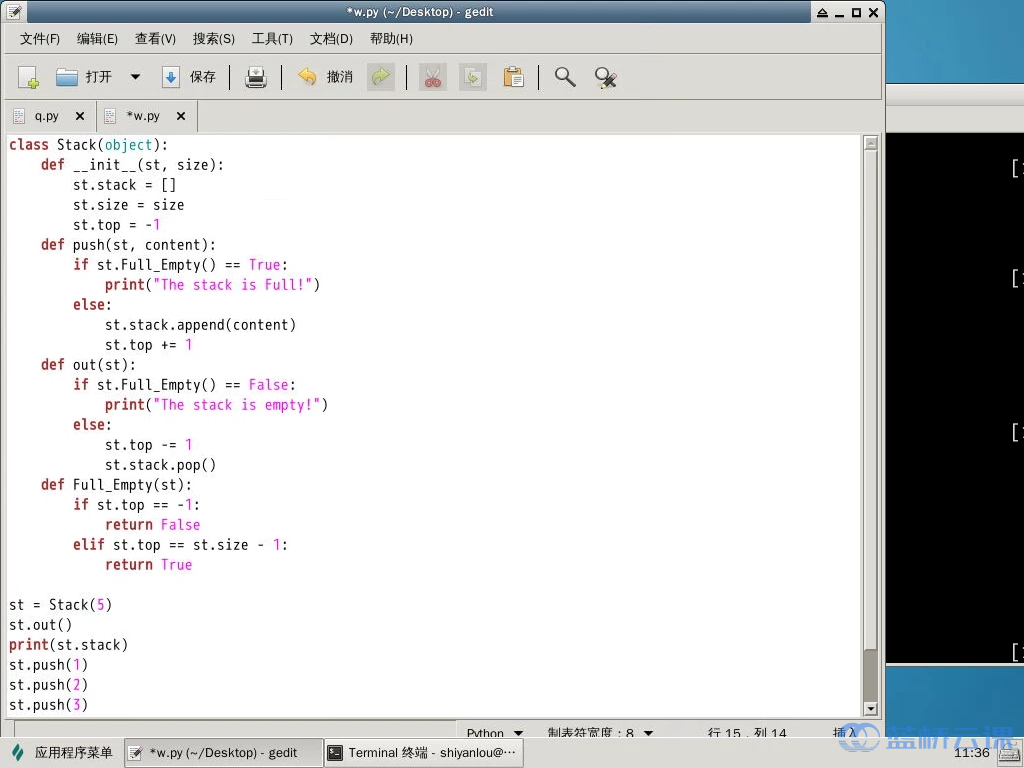
Task: Click the editor scrollbar down arrow
Action: (x=870, y=709)
